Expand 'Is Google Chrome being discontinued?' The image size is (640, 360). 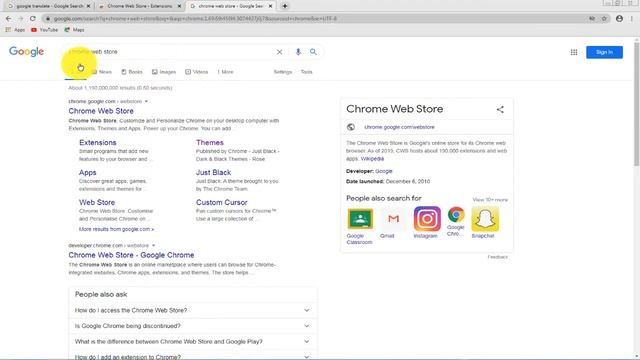pyautogui.click(x=192, y=326)
